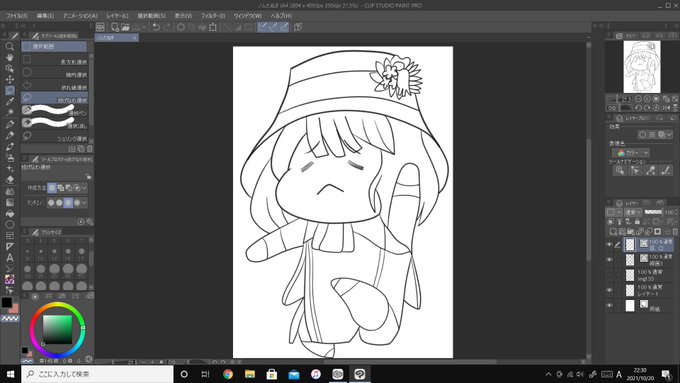Select the Ruler tool
Image resolution: width=680 pixels, height=383 pixels.
coord(10,246)
